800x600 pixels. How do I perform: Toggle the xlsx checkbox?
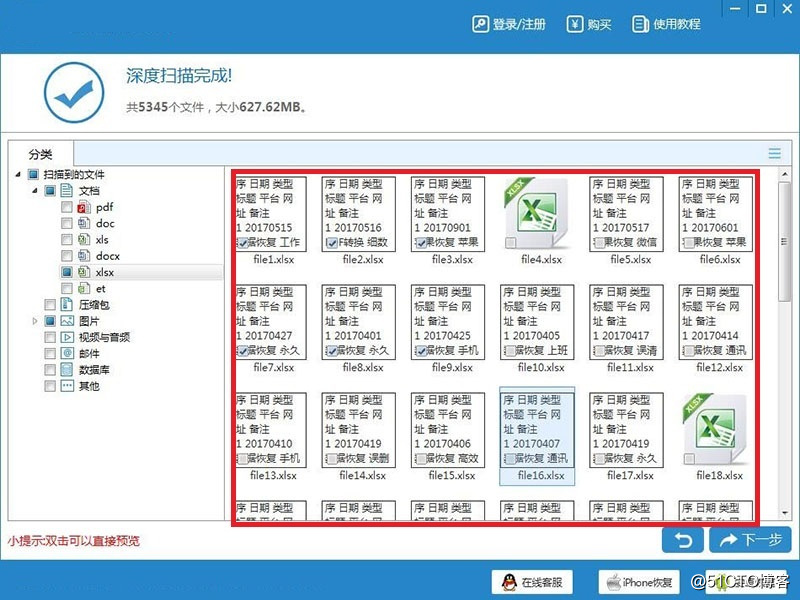(x=66, y=272)
